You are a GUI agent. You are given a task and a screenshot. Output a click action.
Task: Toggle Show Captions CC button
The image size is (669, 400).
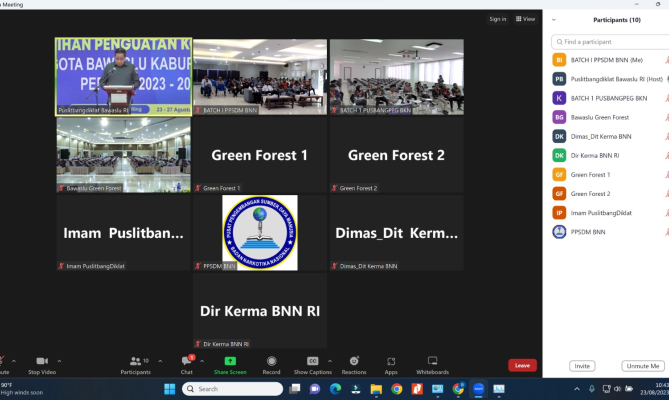313,361
